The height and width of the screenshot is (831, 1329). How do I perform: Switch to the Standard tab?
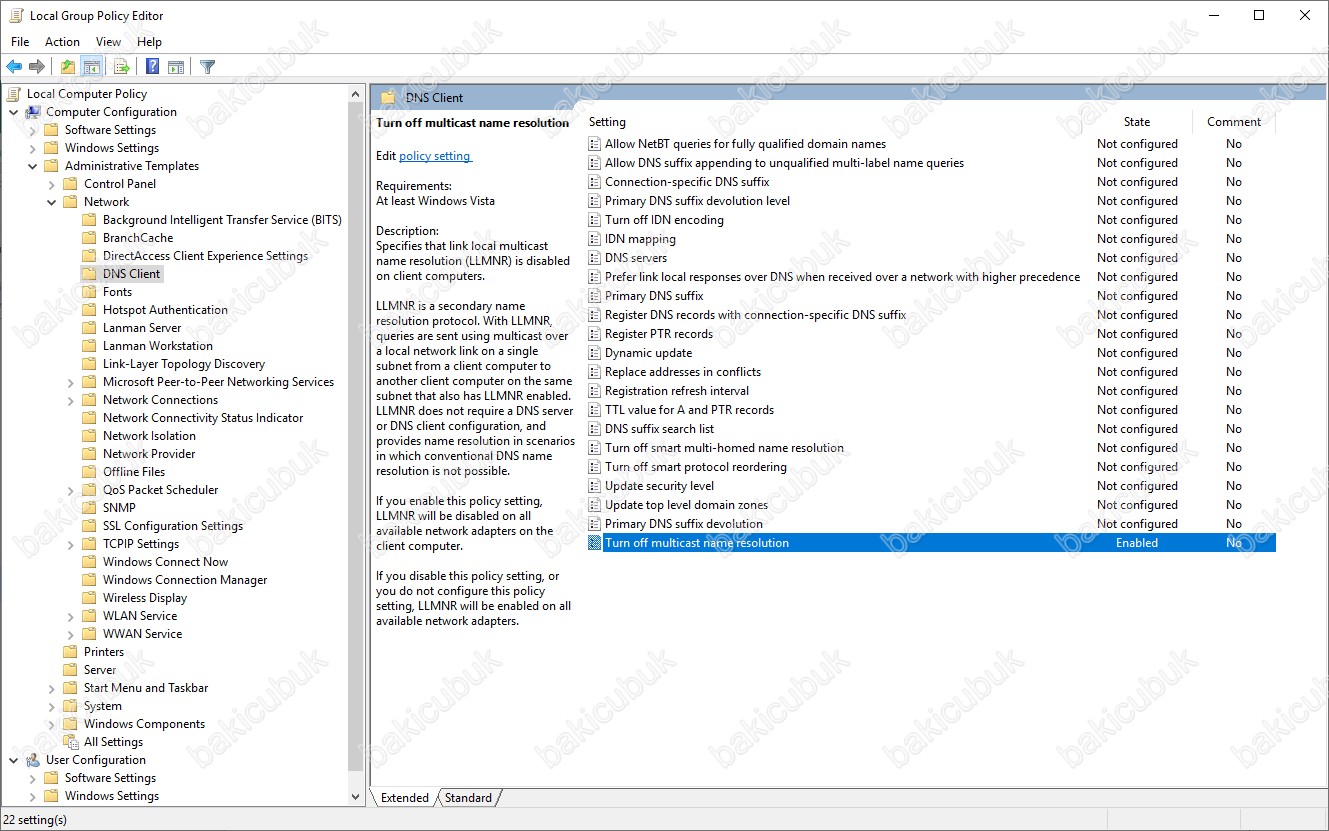coord(468,798)
